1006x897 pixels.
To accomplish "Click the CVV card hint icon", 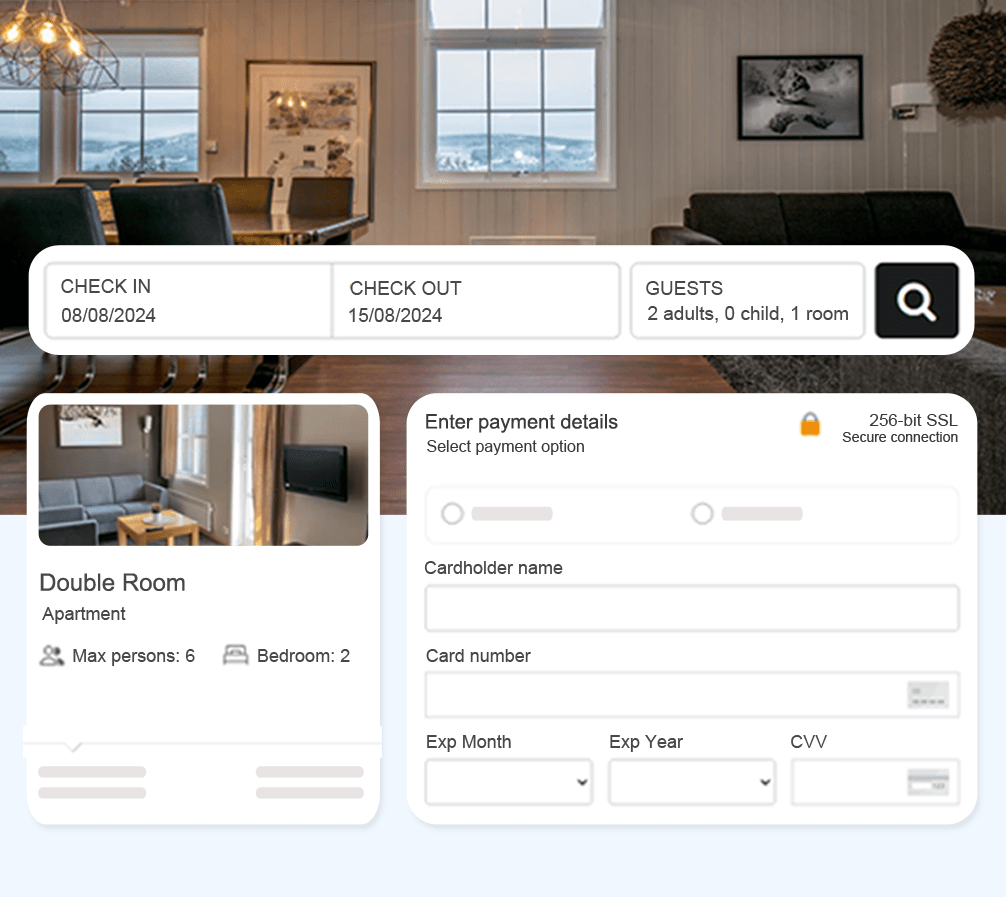I will click(928, 782).
